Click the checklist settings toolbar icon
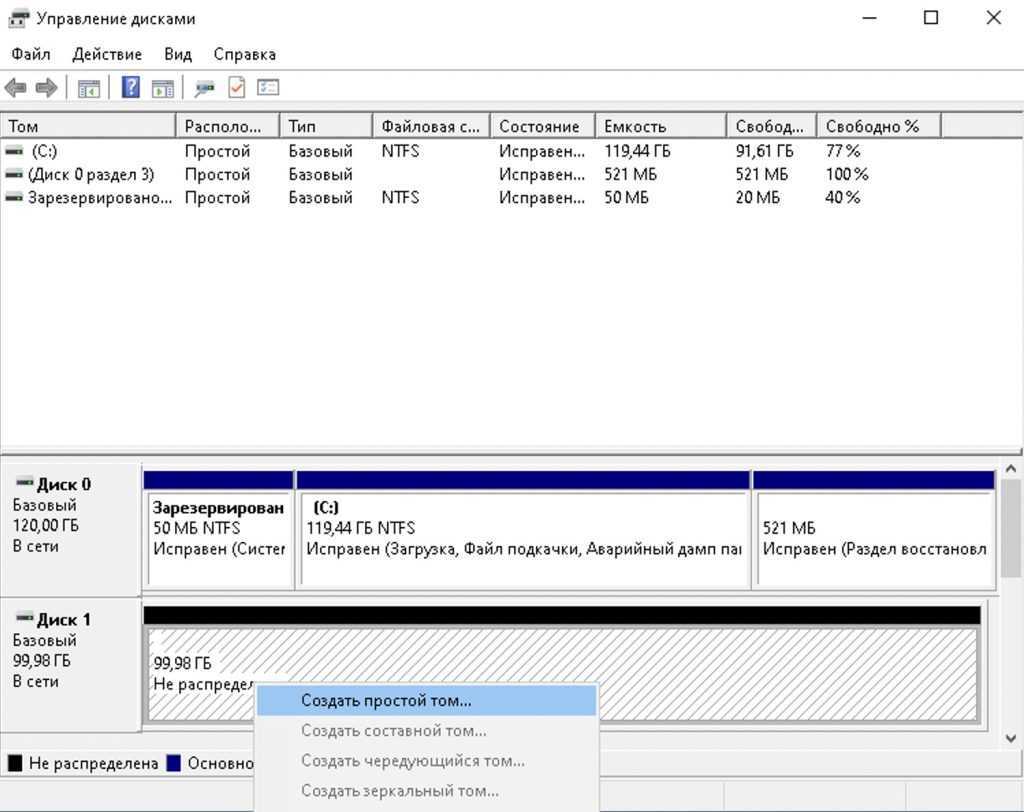Screen dimensions: 1024x812 point(268,88)
